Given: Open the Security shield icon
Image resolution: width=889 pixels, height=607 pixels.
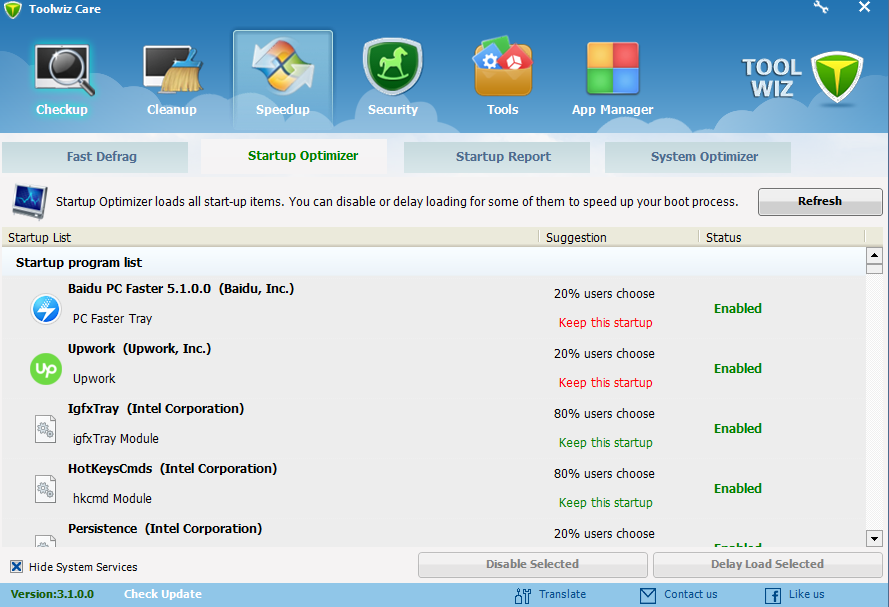Looking at the screenshot, I should [x=392, y=67].
